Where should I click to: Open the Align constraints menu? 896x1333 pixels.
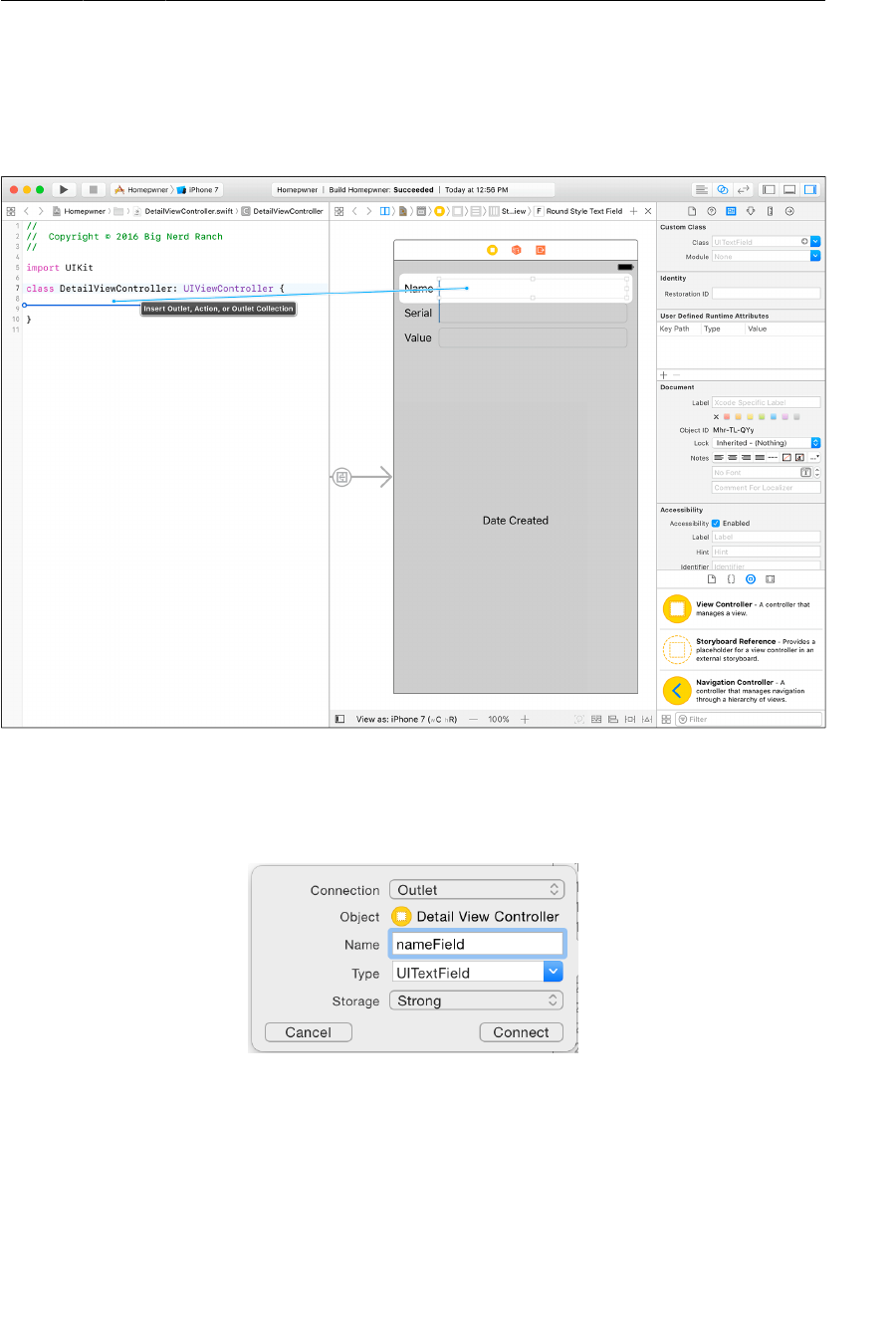(613, 719)
